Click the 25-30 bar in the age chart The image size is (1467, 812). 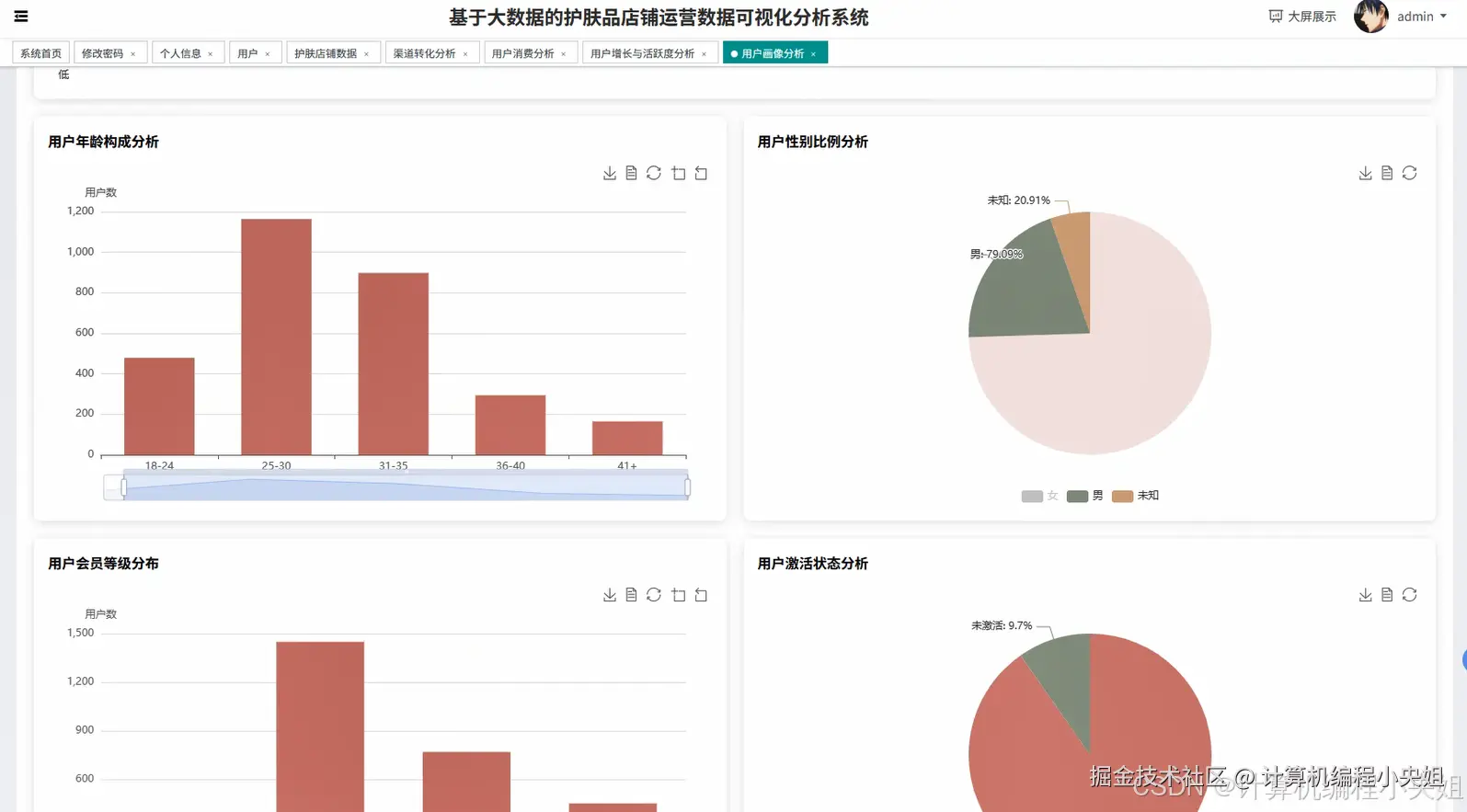[276, 337]
